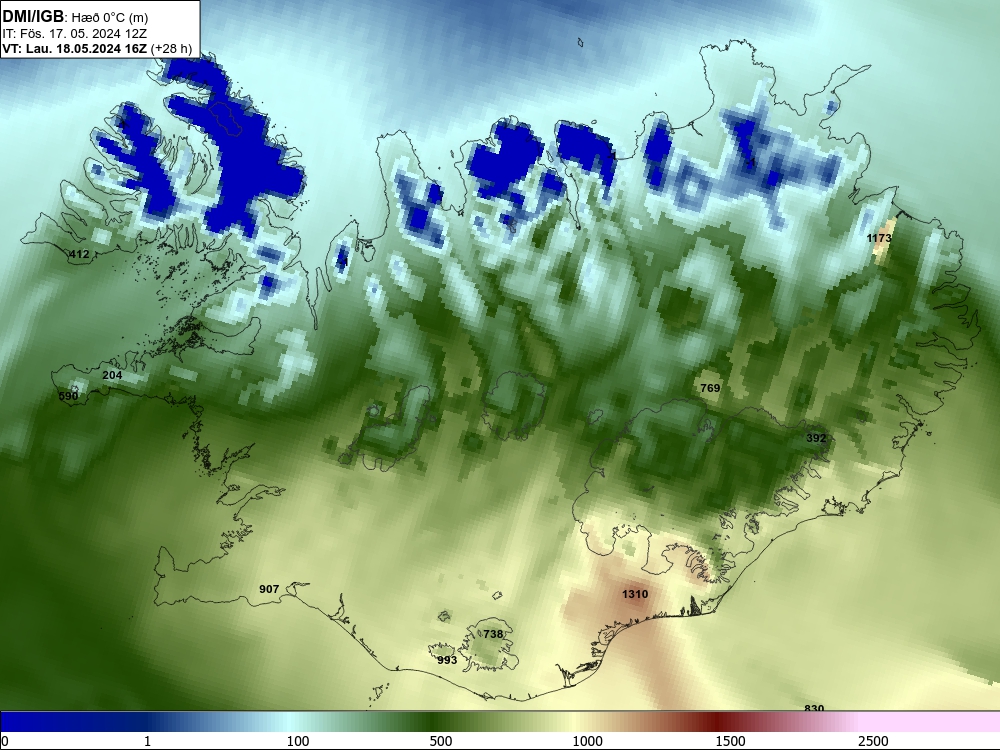Click the 0 tick label on the color scale
This screenshot has width=1000, height=750.
(6, 741)
